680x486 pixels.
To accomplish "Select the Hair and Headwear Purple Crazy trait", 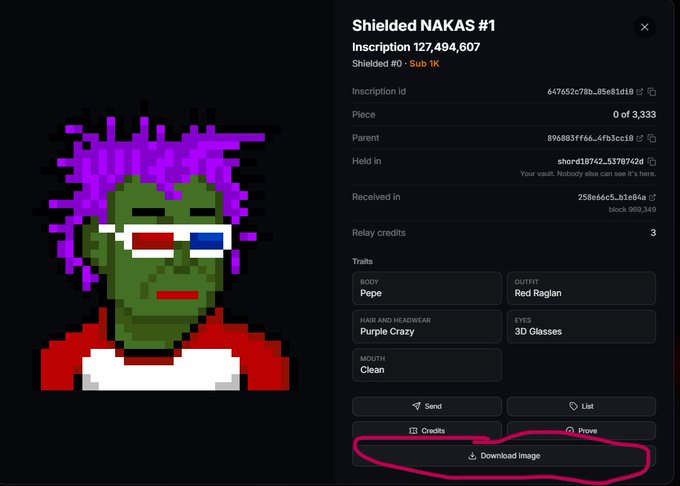I will (x=427, y=326).
